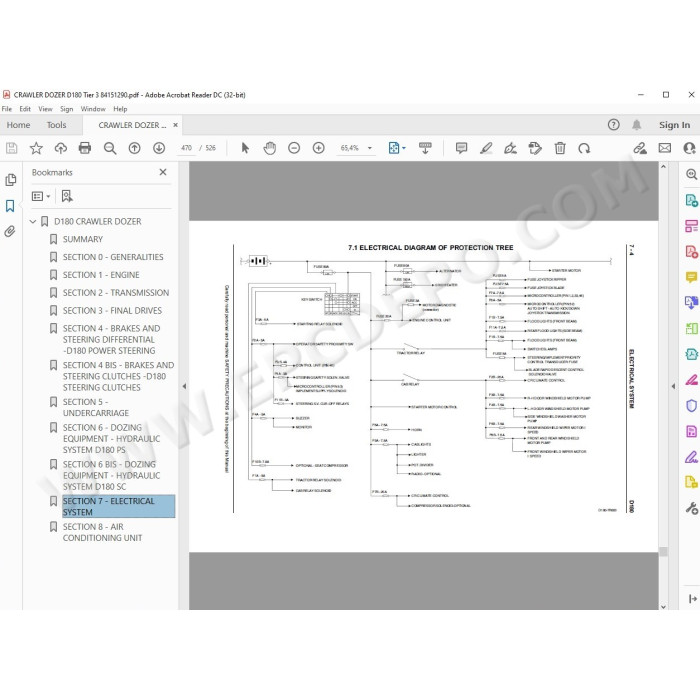Activate the Hand pan tool
The height and width of the screenshot is (700, 700).
pyautogui.click(x=270, y=148)
